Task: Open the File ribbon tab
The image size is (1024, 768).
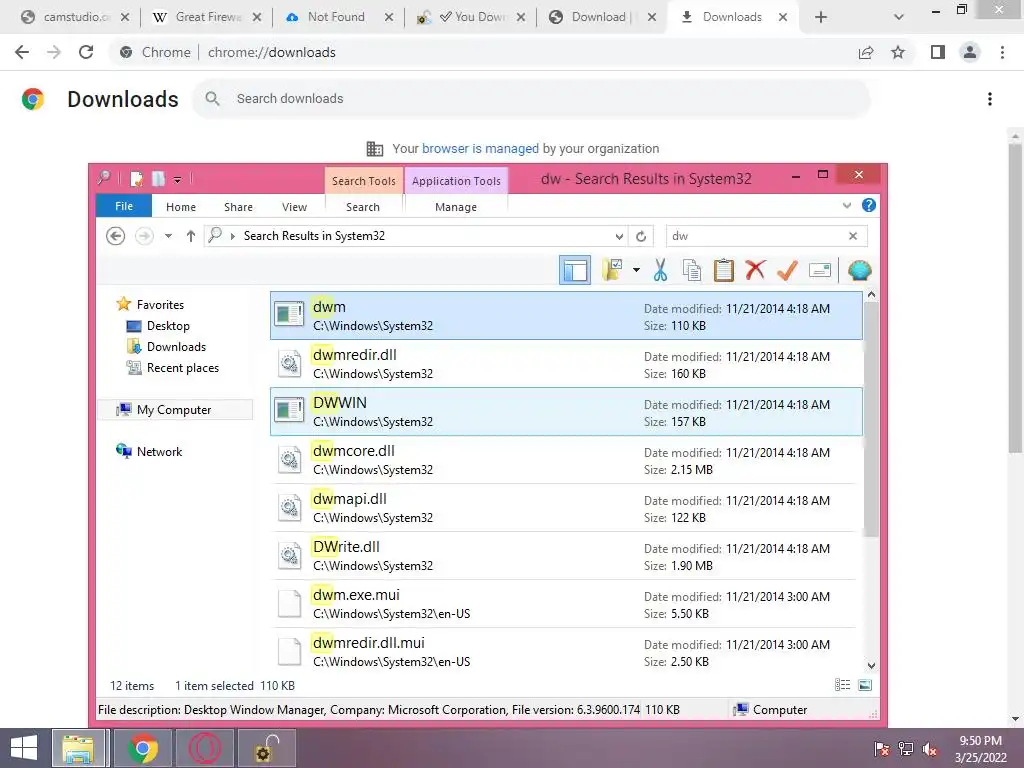Action: [x=123, y=206]
